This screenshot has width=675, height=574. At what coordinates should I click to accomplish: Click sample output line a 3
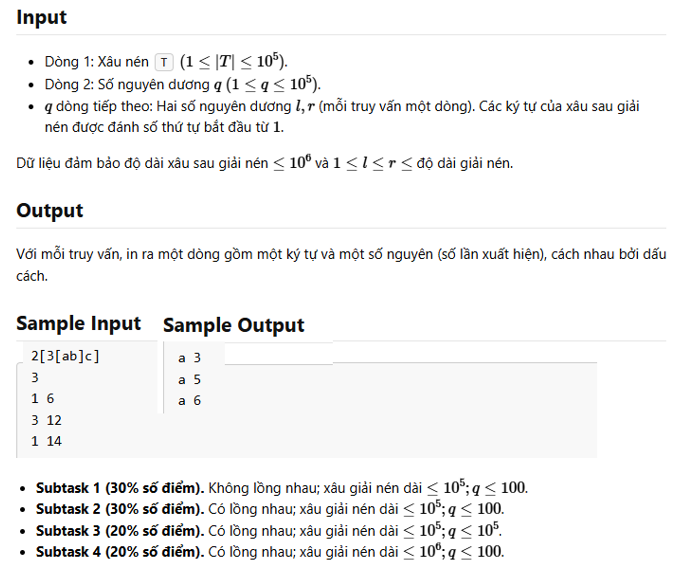pos(189,358)
